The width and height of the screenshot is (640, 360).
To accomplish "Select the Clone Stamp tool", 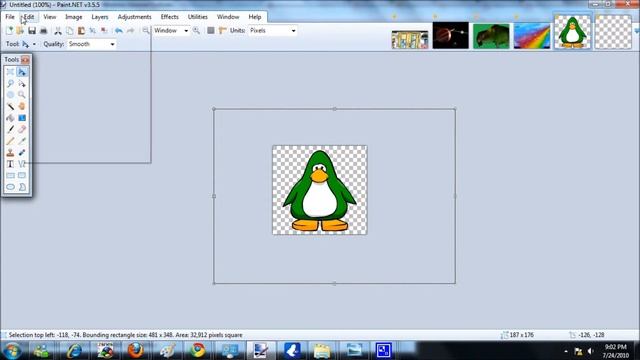I will click(10, 152).
